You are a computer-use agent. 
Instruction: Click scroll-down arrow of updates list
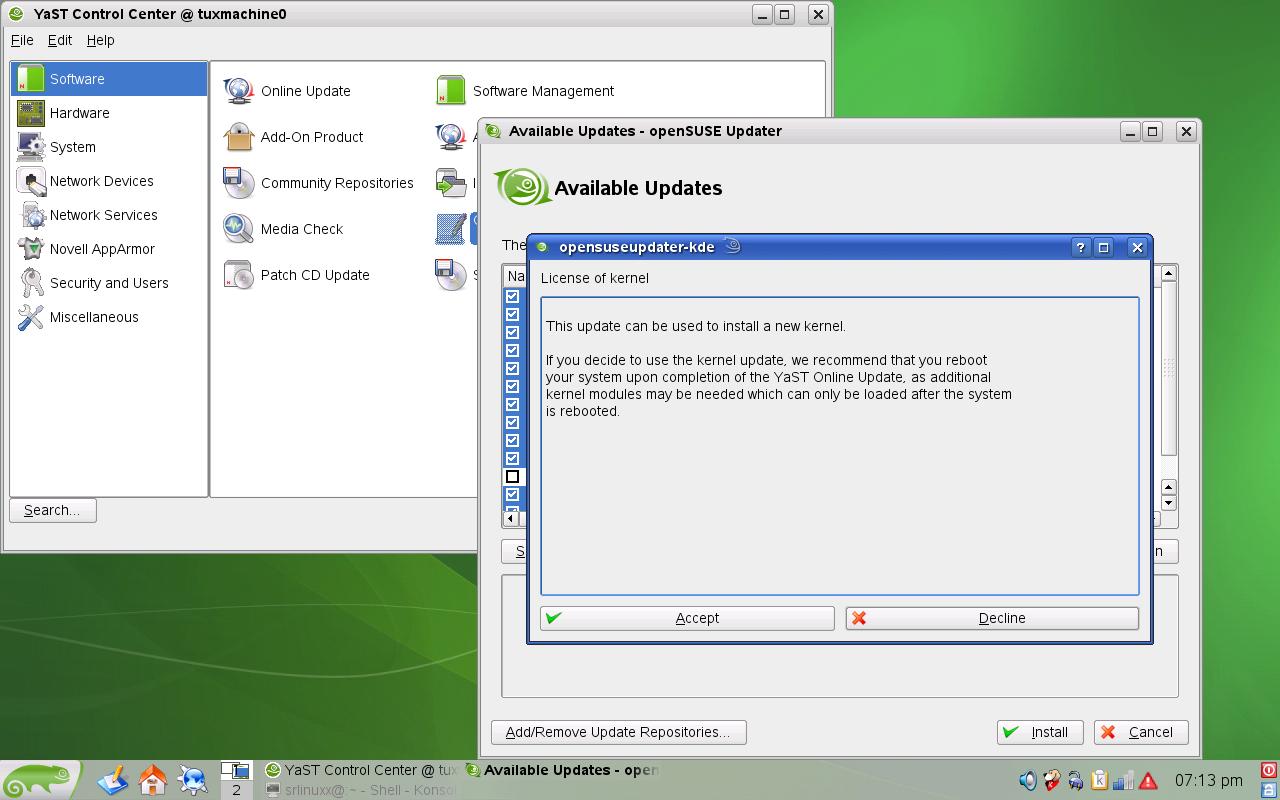coord(1168,503)
